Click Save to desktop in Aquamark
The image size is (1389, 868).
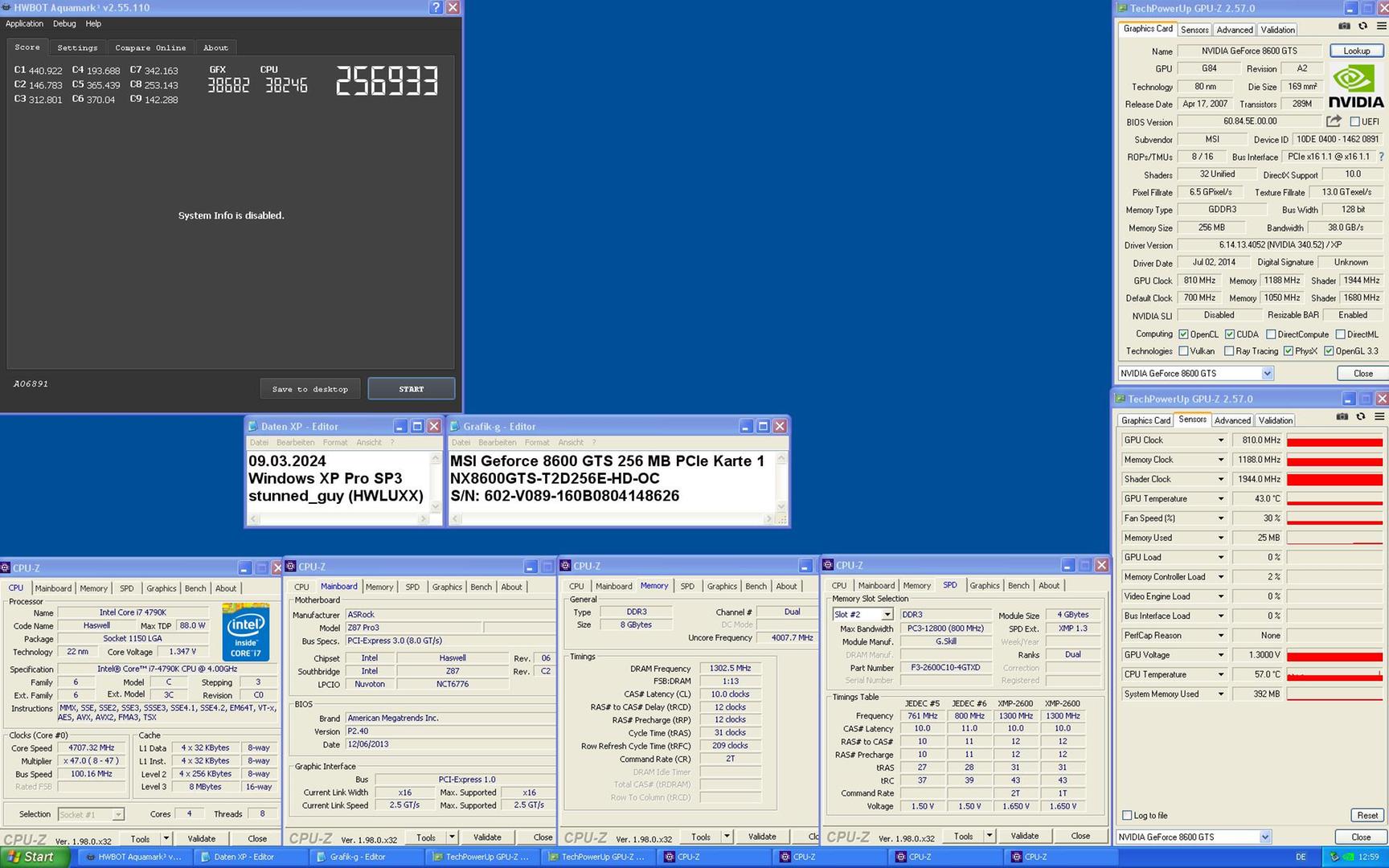[309, 389]
